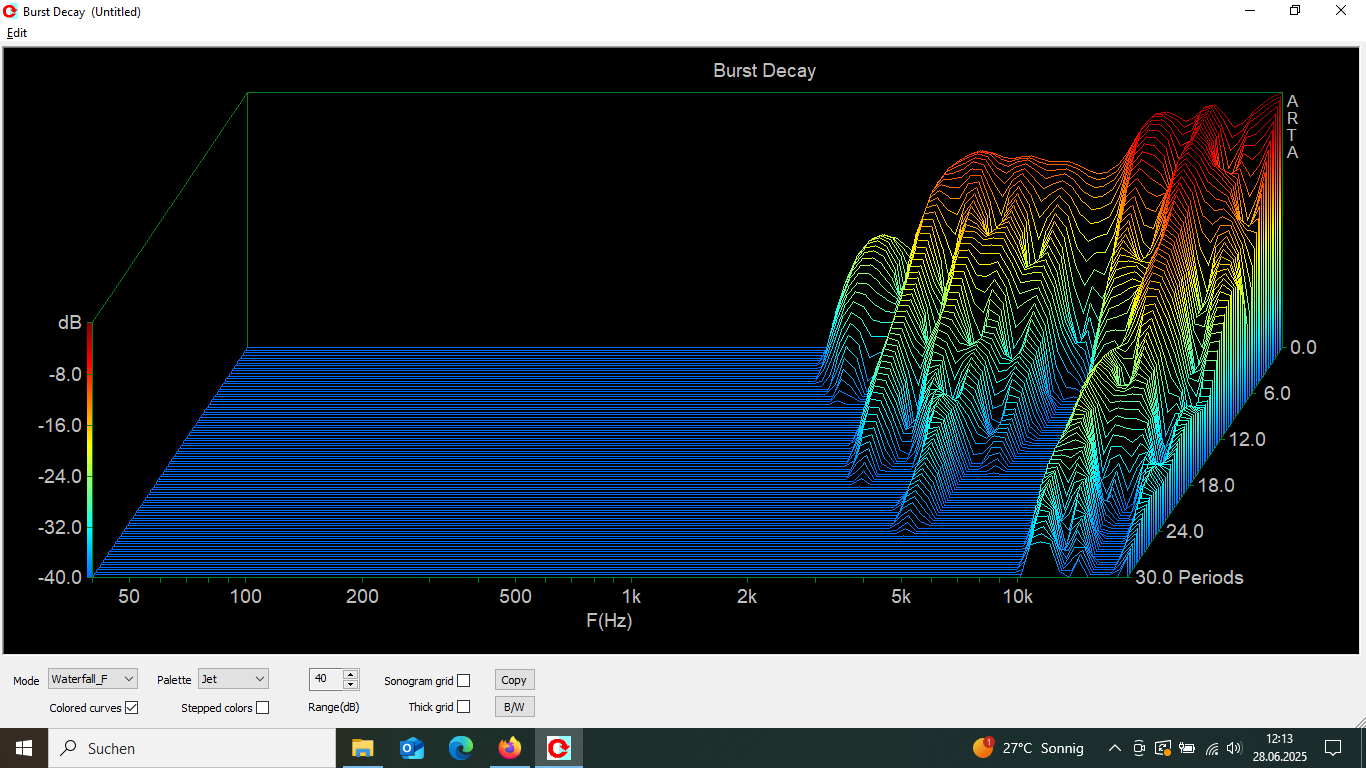Click the dB color scale bar
The width and height of the screenshot is (1366, 768).
(90, 449)
